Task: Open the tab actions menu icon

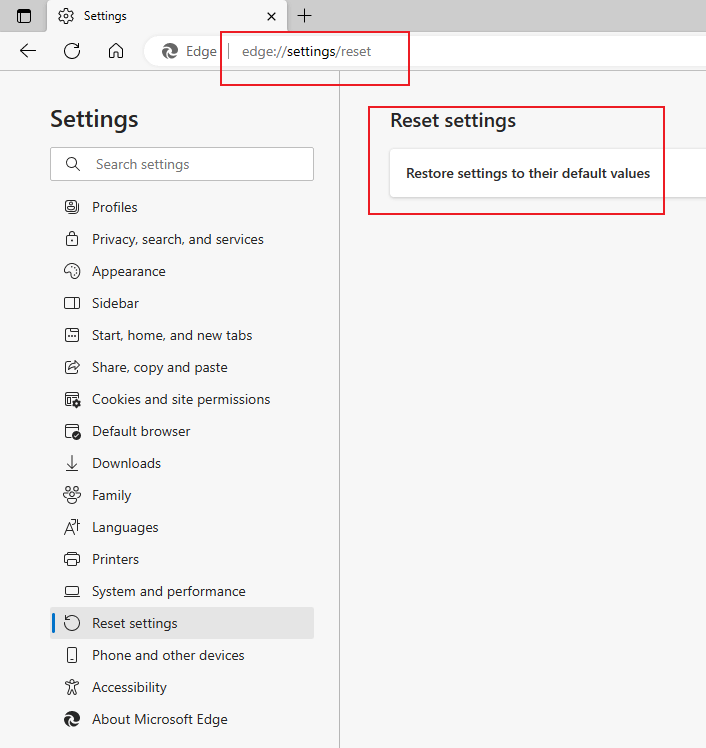Action: point(24,16)
